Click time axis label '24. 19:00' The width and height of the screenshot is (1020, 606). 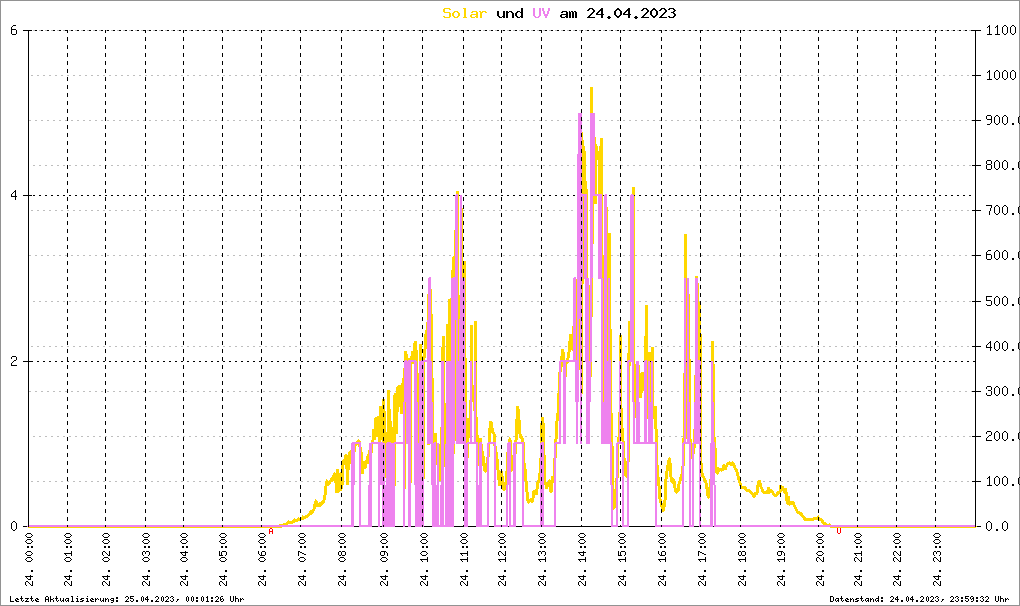(x=782, y=560)
